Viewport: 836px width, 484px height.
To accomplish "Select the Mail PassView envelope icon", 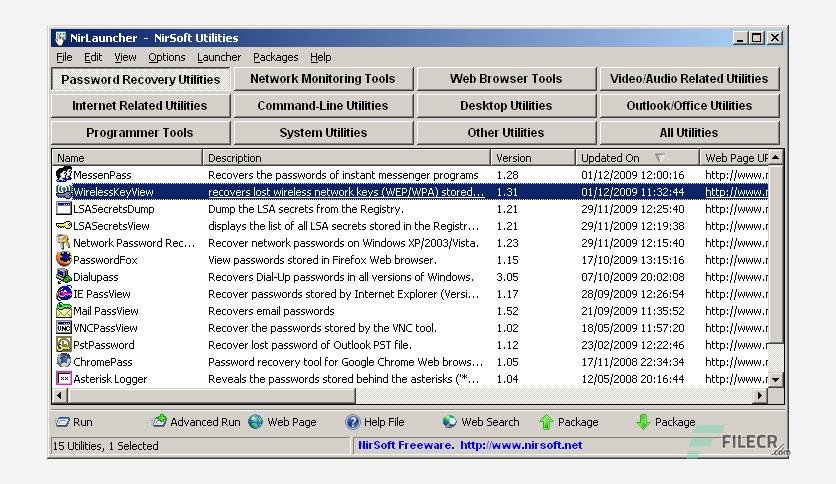I will (x=64, y=311).
